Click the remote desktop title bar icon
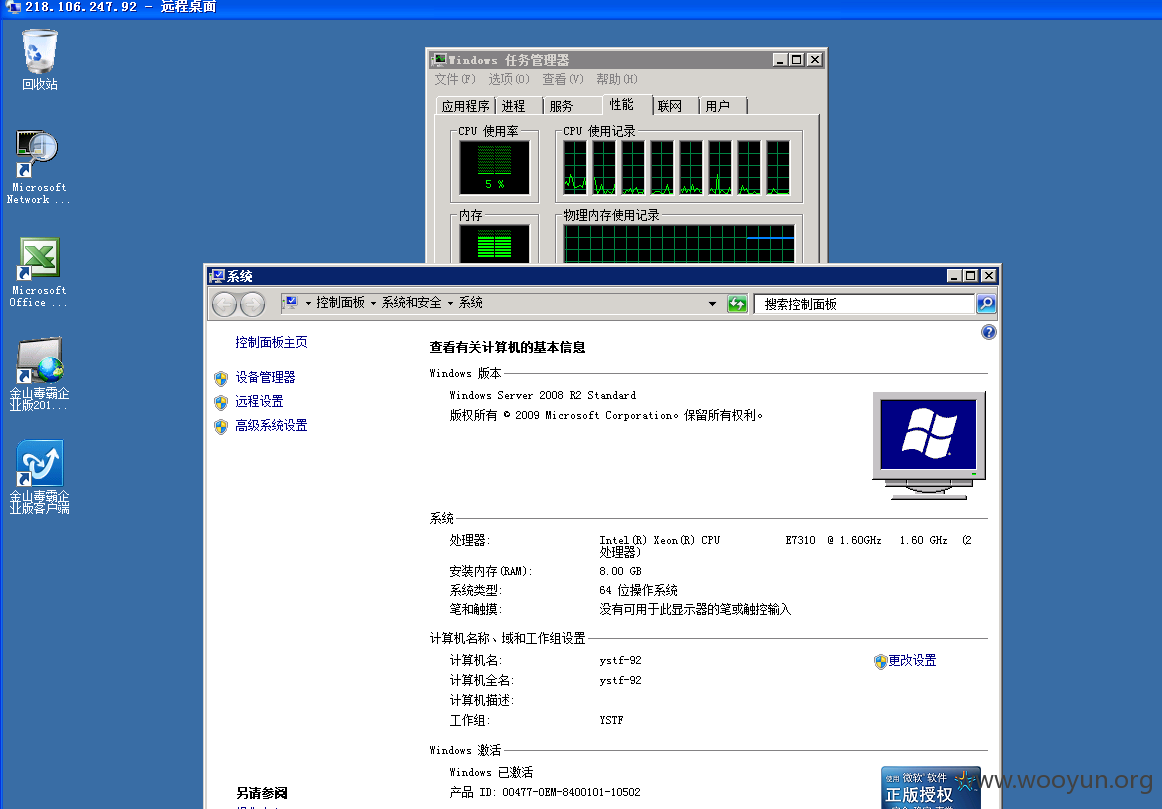1162x809 pixels. [13, 7]
